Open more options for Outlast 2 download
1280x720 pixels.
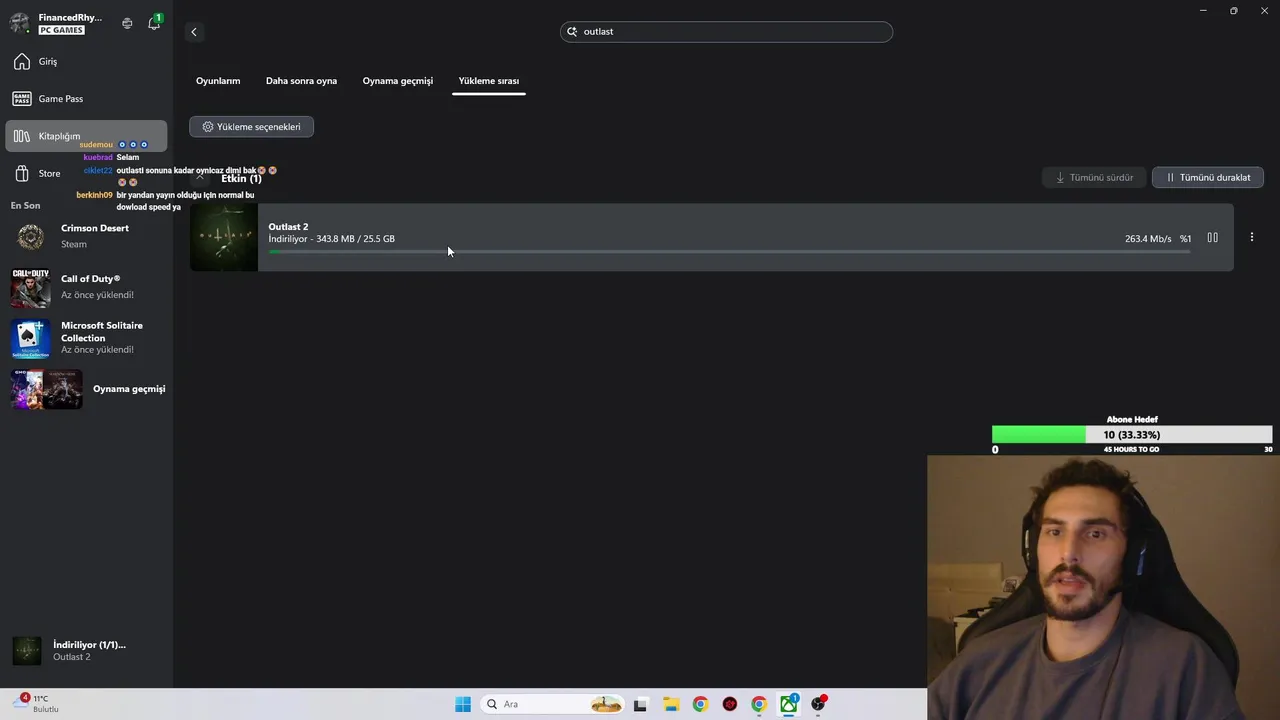point(1251,238)
